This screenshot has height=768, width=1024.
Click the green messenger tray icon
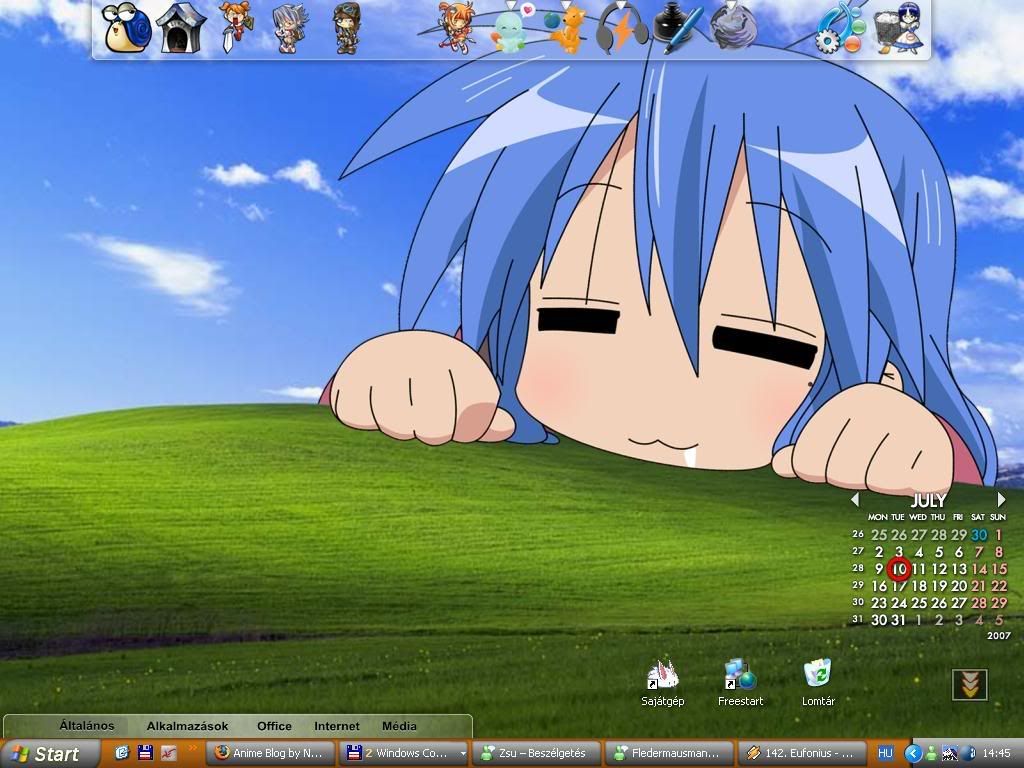(x=931, y=754)
